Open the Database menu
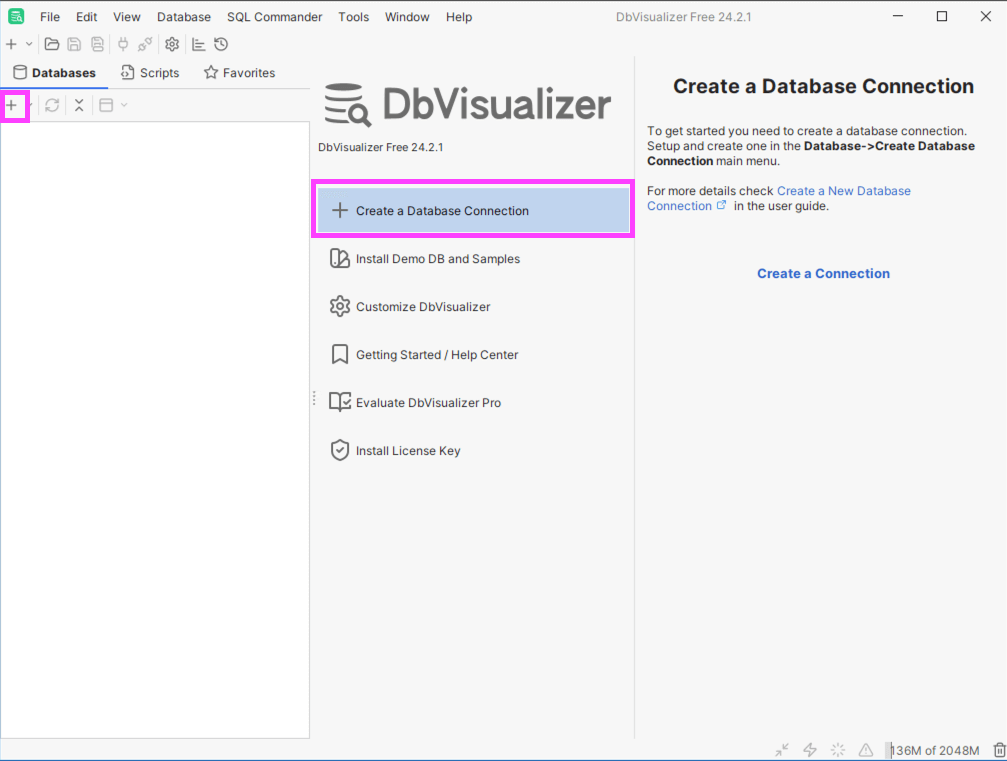The width and height of the screenshot is (1007, 761). (184, 17)
